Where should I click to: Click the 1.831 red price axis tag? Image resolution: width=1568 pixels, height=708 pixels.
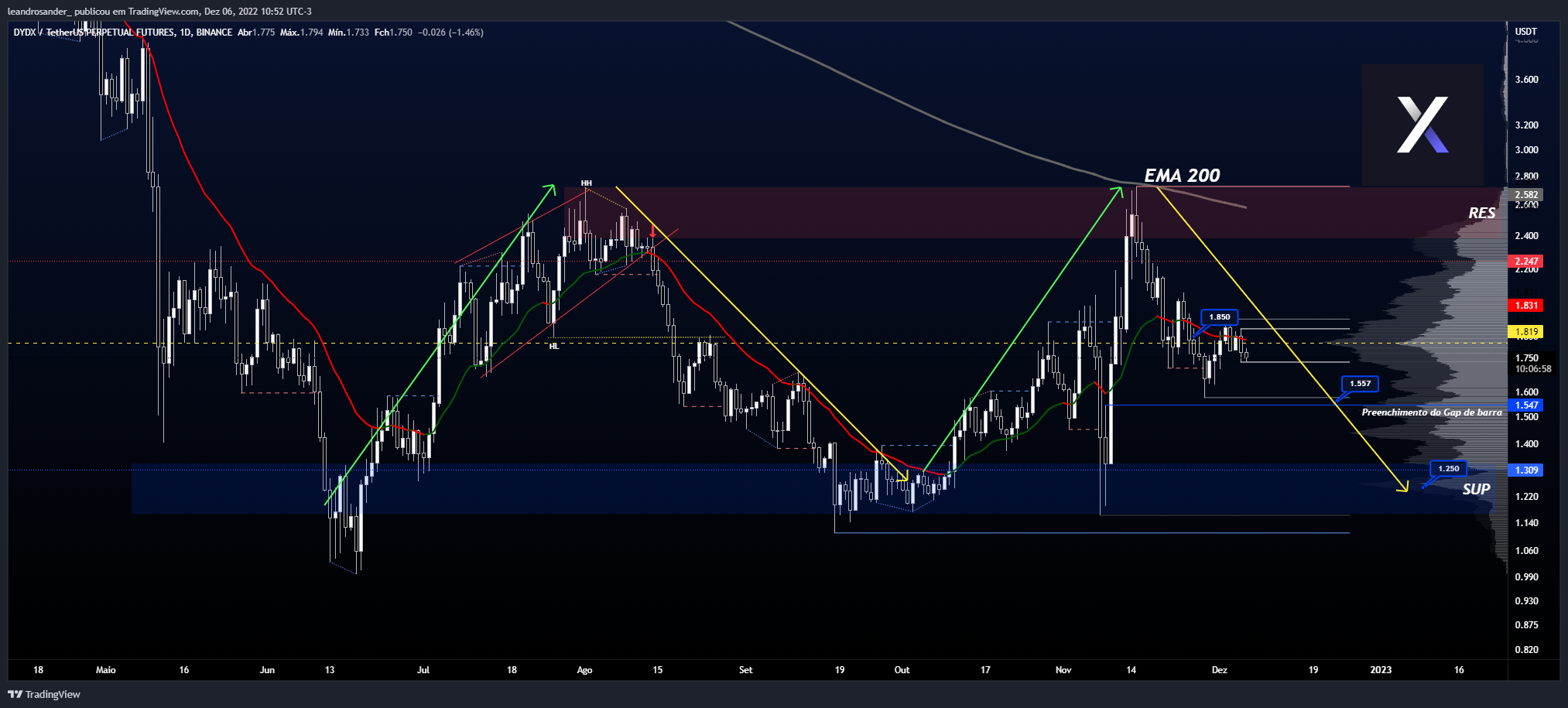click(x=1526, y=306)
